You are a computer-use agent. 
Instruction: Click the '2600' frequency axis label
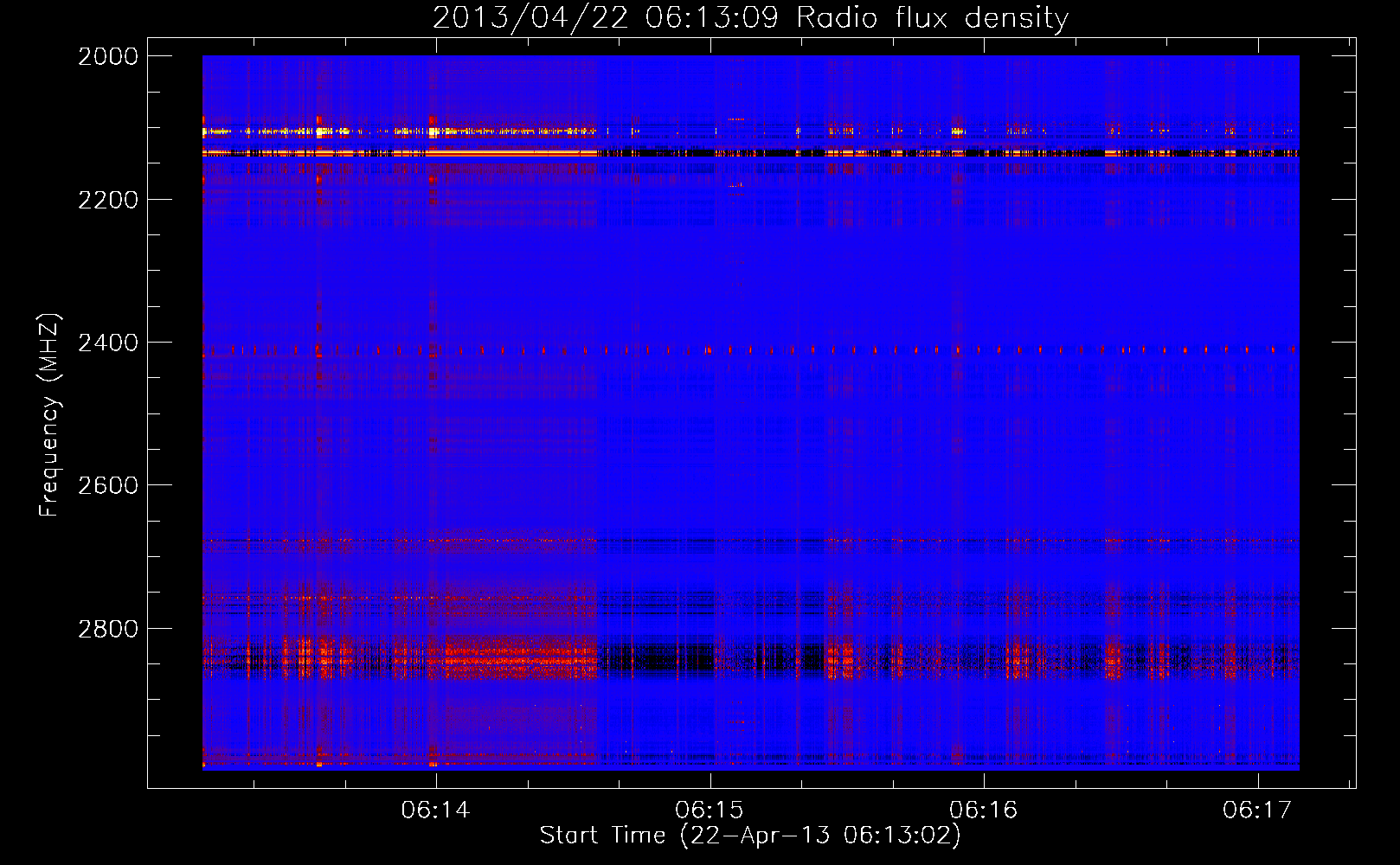108,485
